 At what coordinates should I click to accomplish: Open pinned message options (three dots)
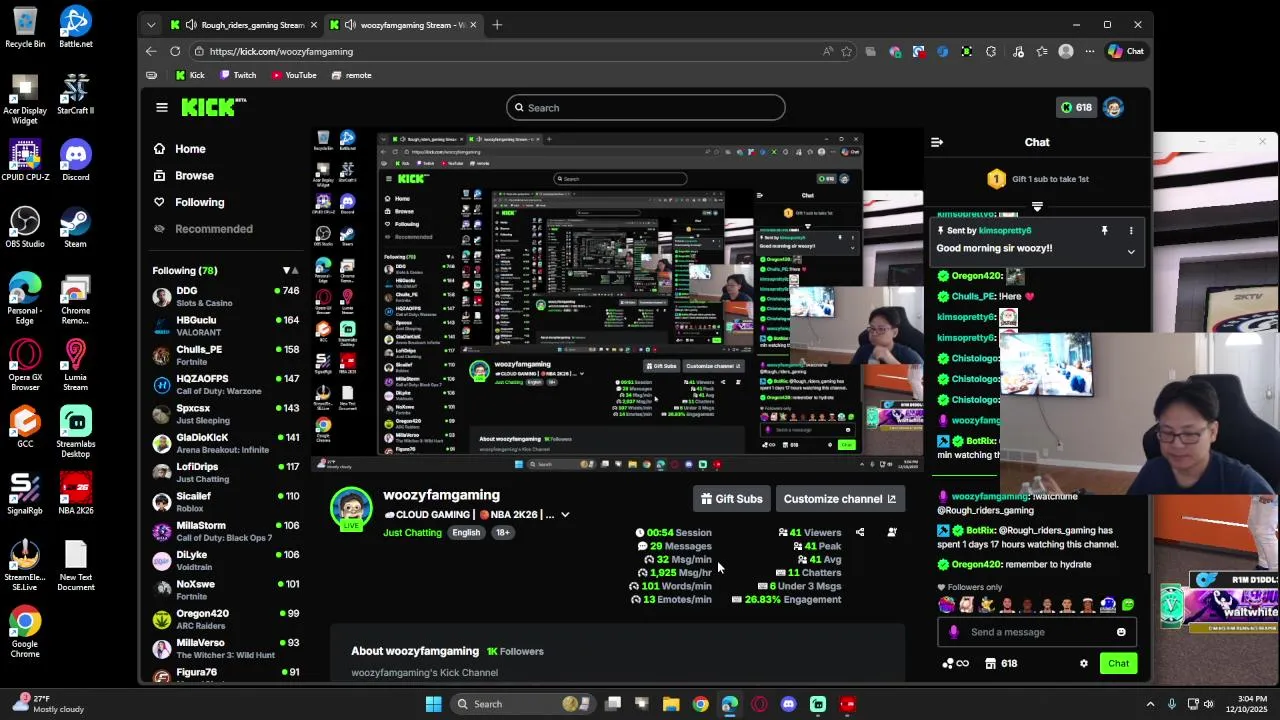(x=1131, y=231)
